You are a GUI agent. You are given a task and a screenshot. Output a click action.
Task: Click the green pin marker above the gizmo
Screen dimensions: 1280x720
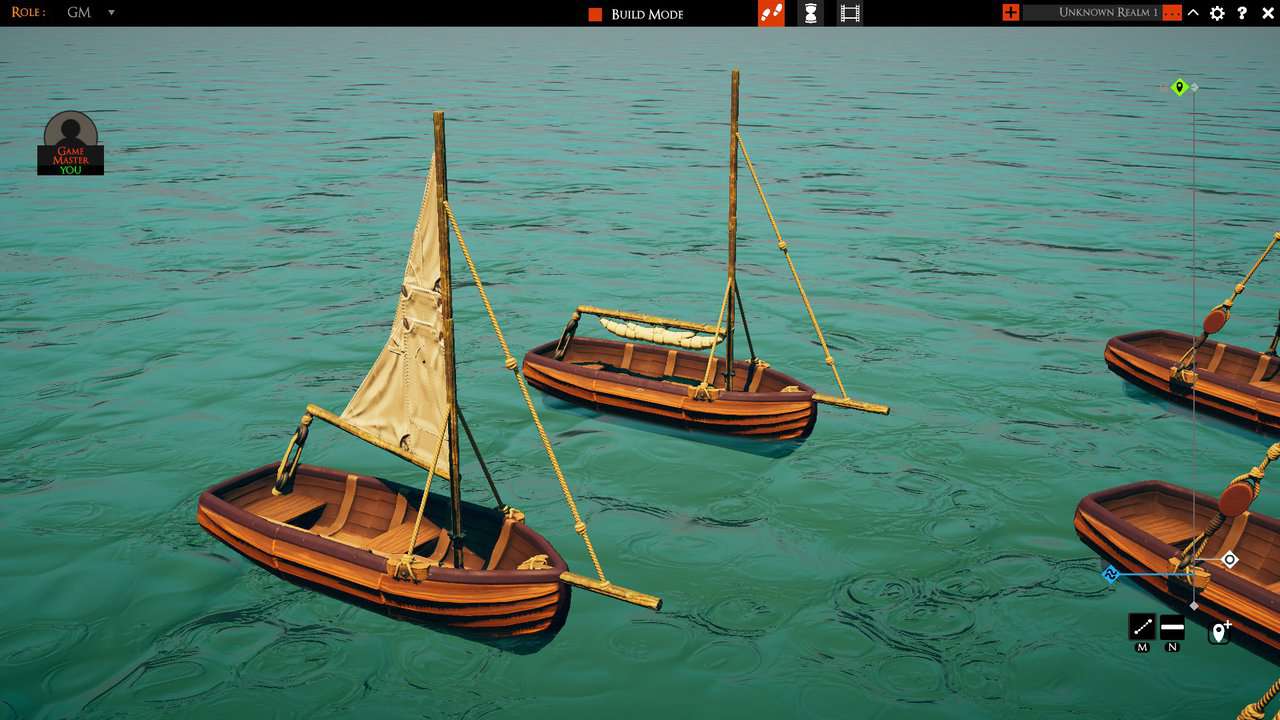(x=1180, y=87)
